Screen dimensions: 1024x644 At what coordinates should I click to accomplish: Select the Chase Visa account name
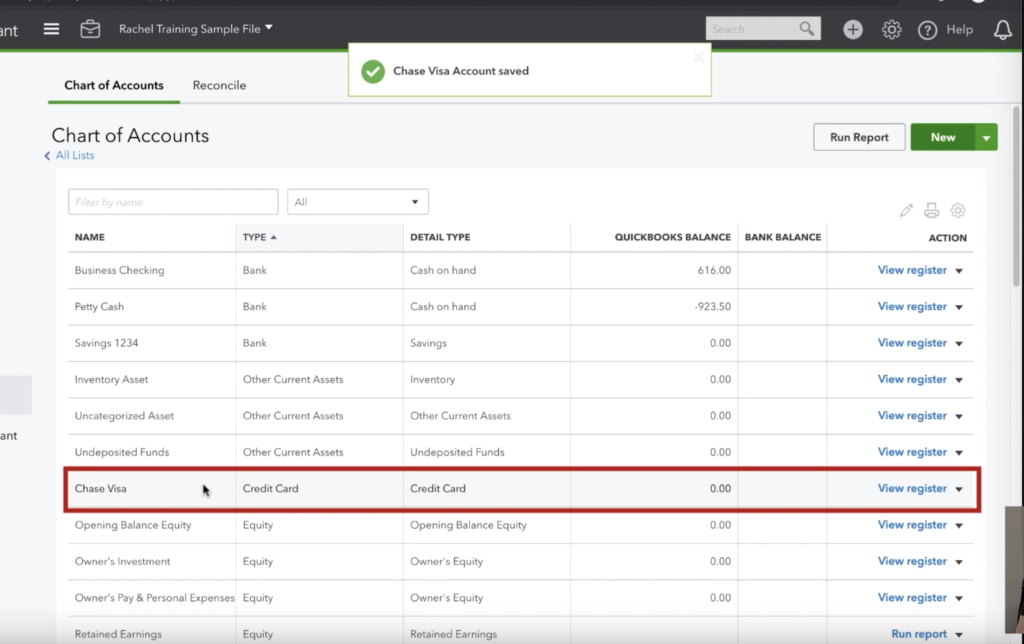tap(101, 489)
